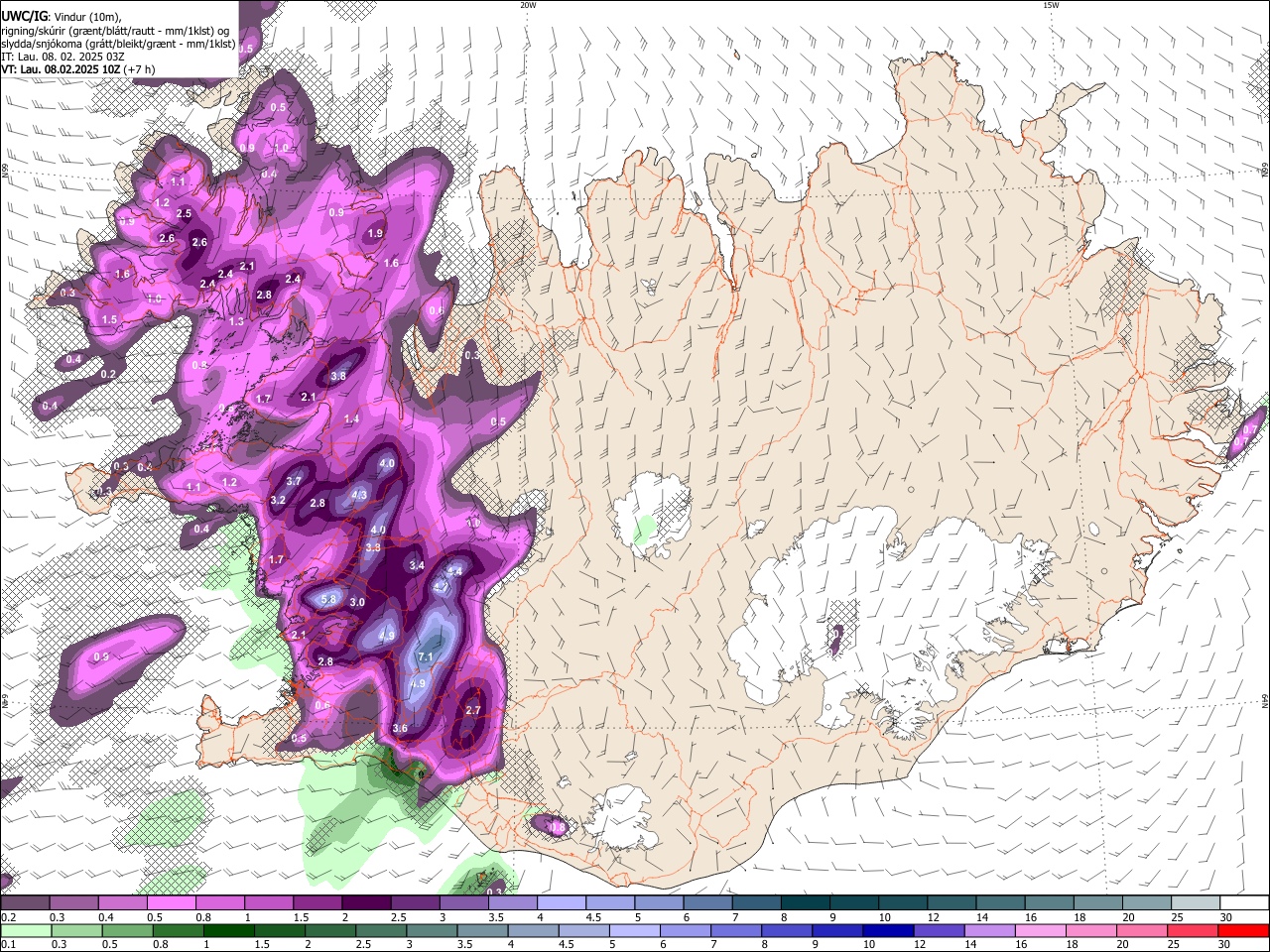Select the darkest purple upper-legend swatch between 2 and 2.5

tap(366, 903)
